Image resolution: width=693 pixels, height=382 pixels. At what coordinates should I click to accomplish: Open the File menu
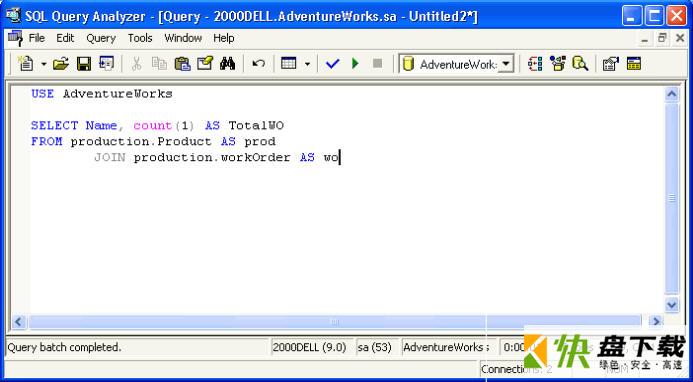[x=37, y=38]
